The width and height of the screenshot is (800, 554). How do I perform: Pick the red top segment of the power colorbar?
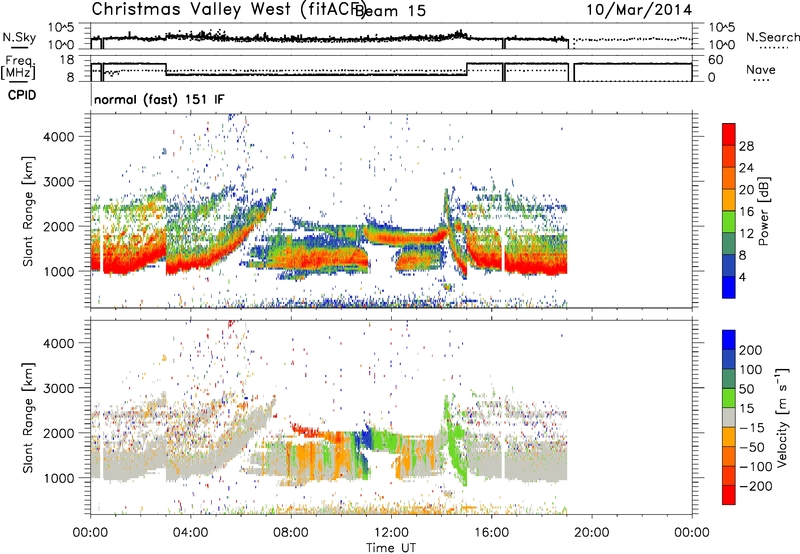click(x=729, y=134)
